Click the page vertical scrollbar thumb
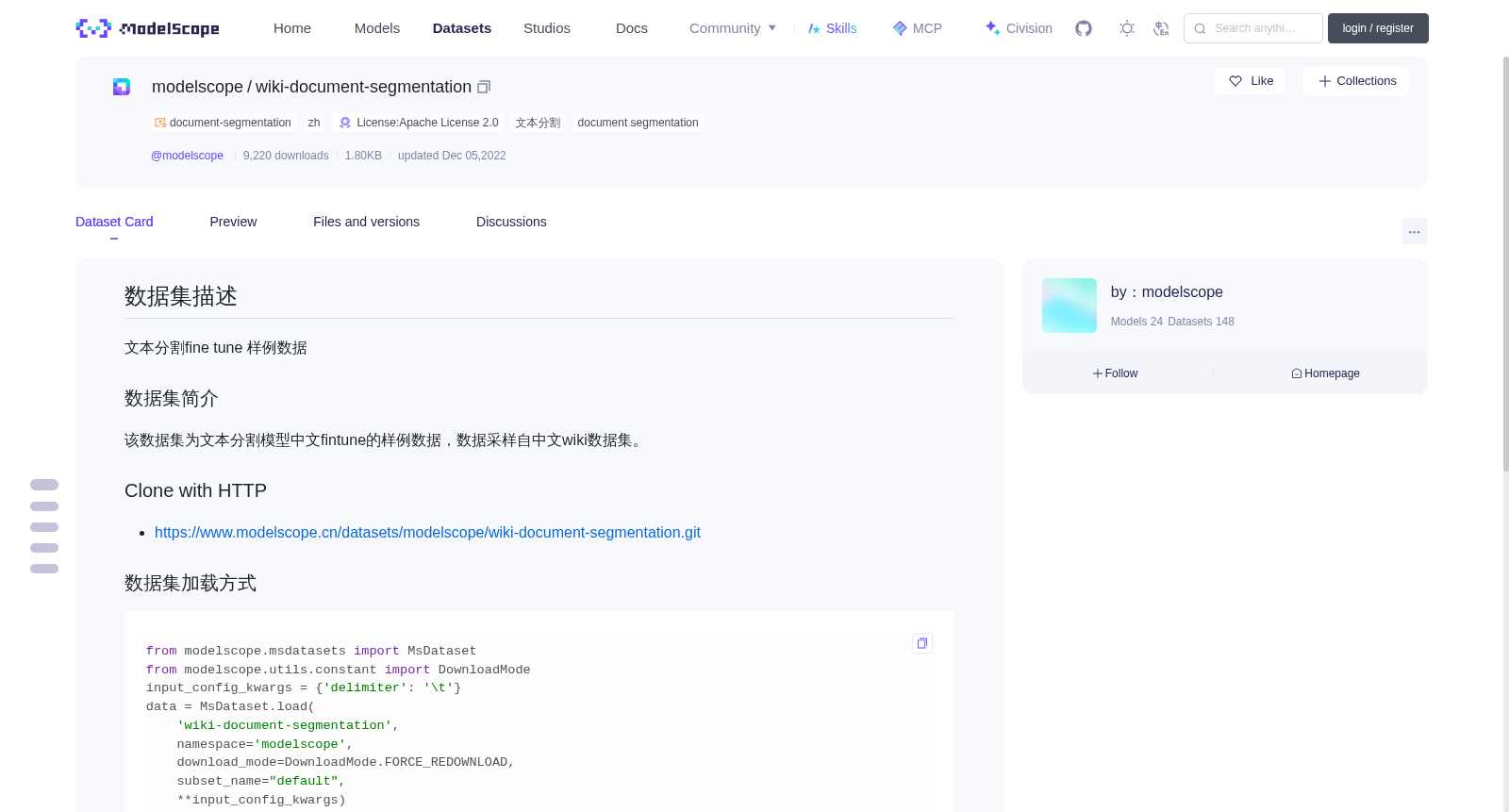 click(1505, 264)
